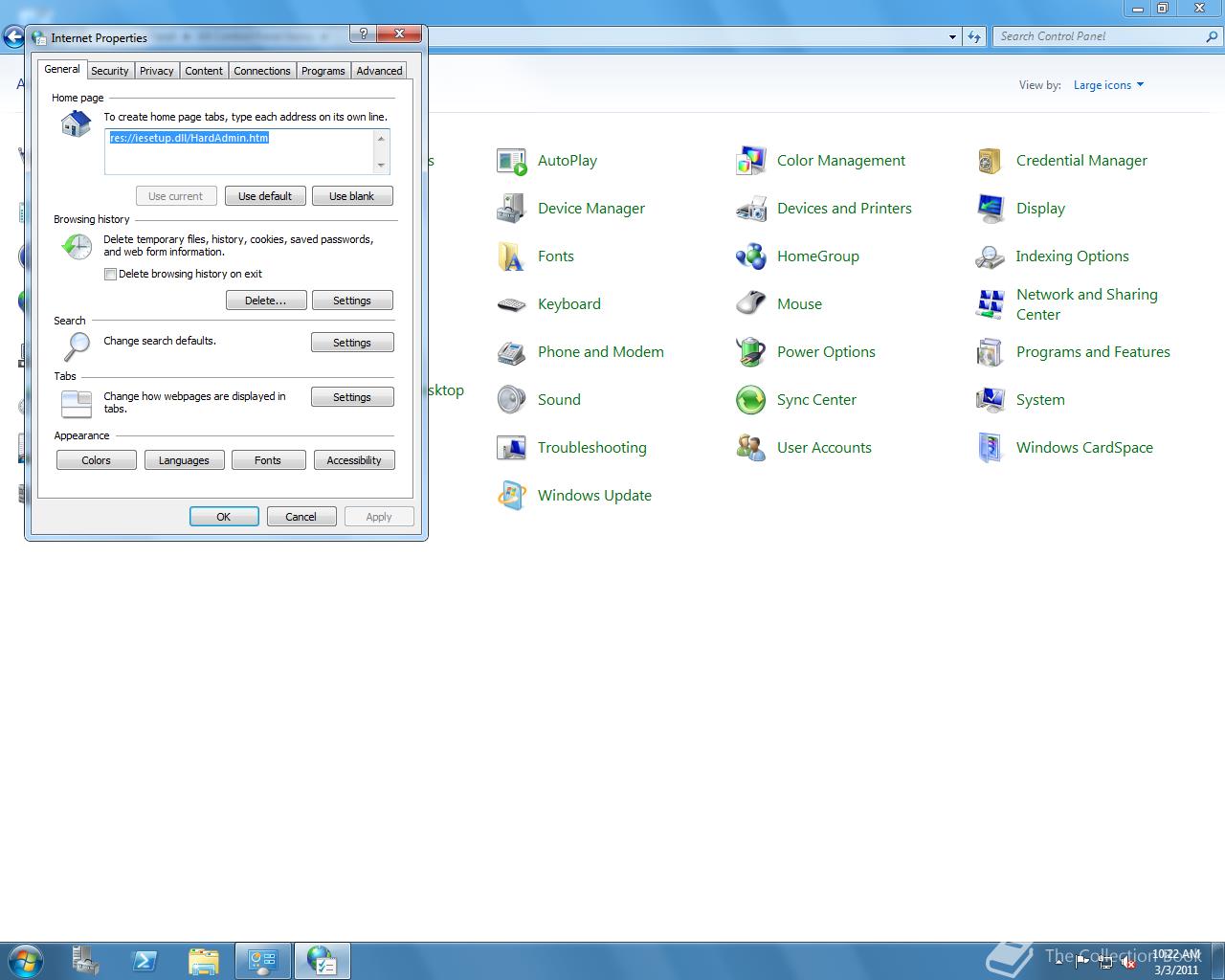1225x980 pixels.
Task: Click the Accessibility button
Action: coord(354,460)
